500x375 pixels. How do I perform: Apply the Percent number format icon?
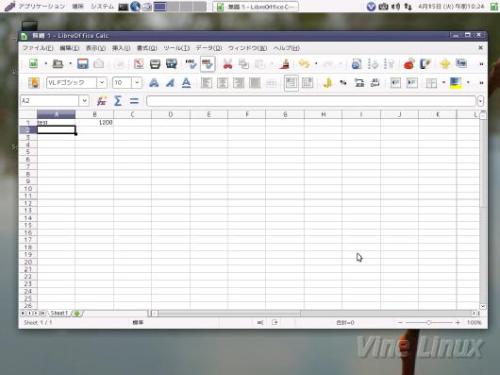(x=343, y=83)
